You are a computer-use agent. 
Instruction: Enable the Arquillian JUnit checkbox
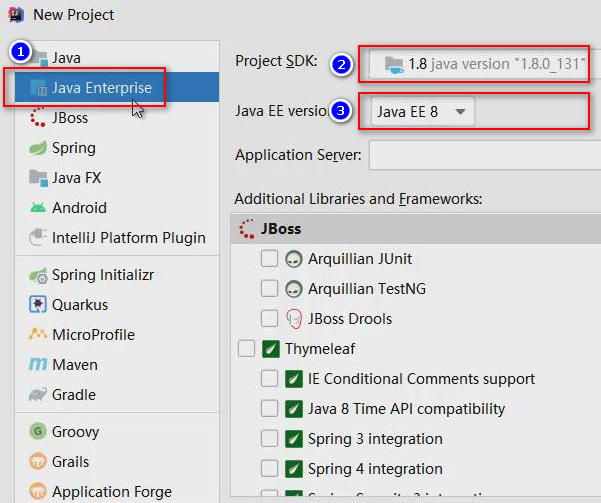(x=269, y=259)
